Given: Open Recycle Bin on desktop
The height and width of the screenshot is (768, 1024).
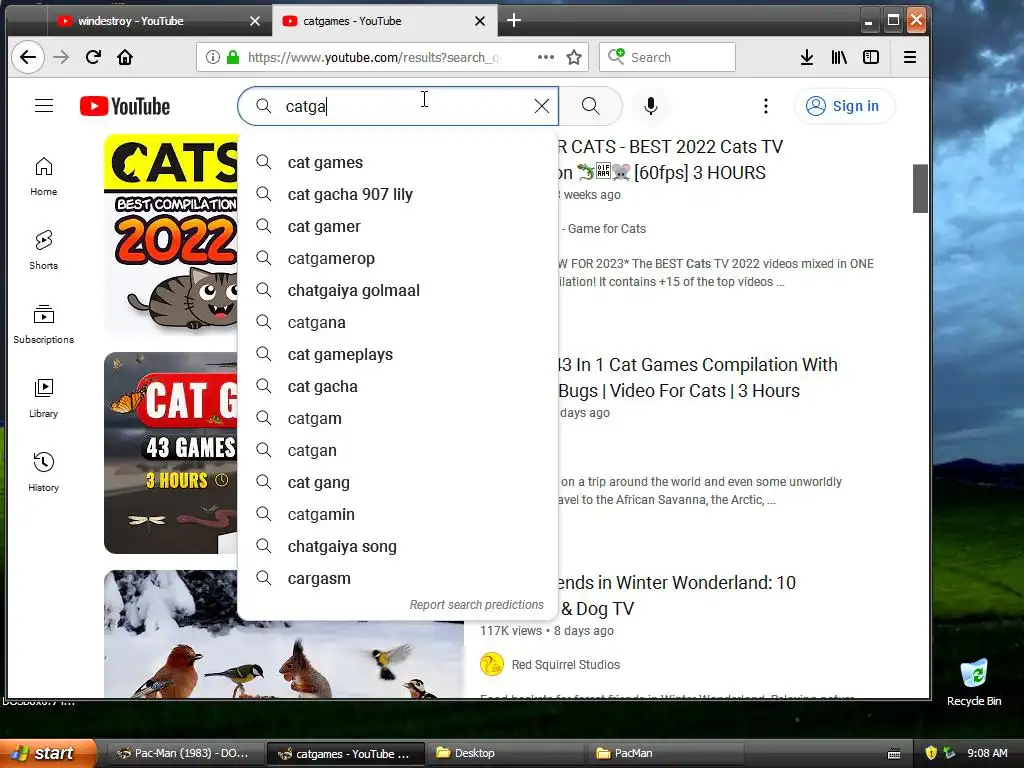Looking at the screenshot, I should click(974, 682).
